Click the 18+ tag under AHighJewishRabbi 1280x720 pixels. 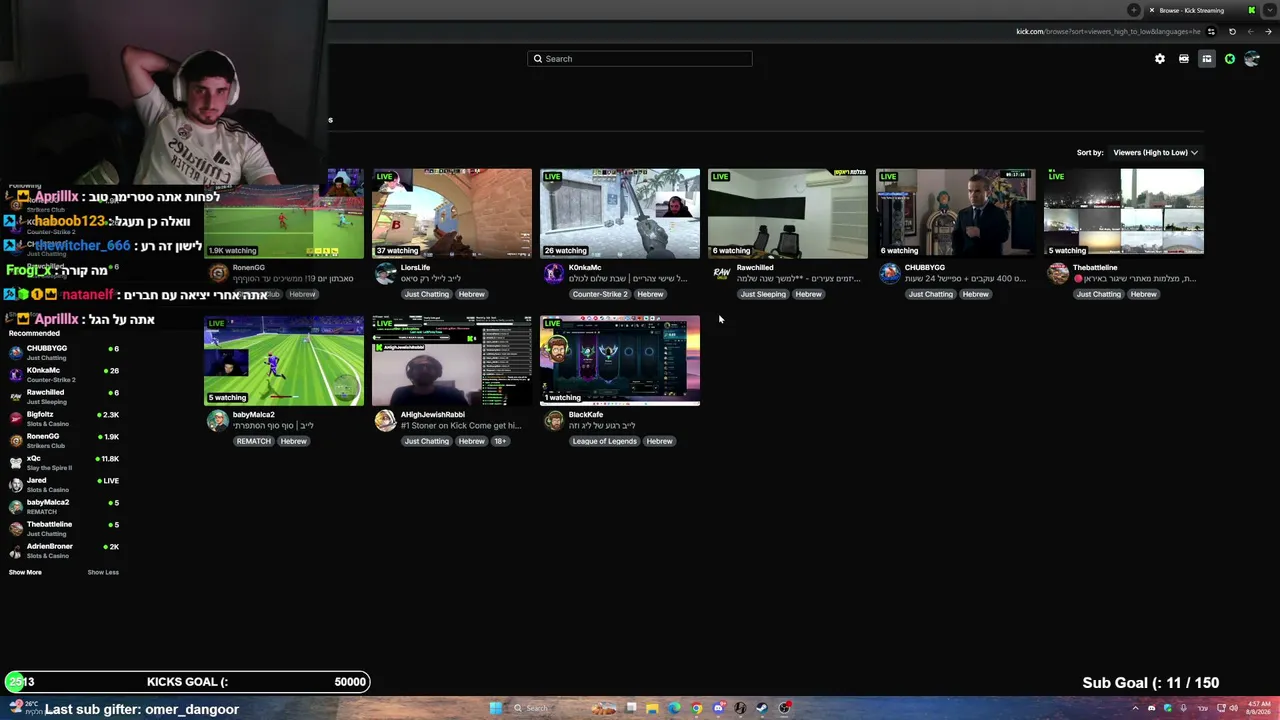[x=500, y=442]
